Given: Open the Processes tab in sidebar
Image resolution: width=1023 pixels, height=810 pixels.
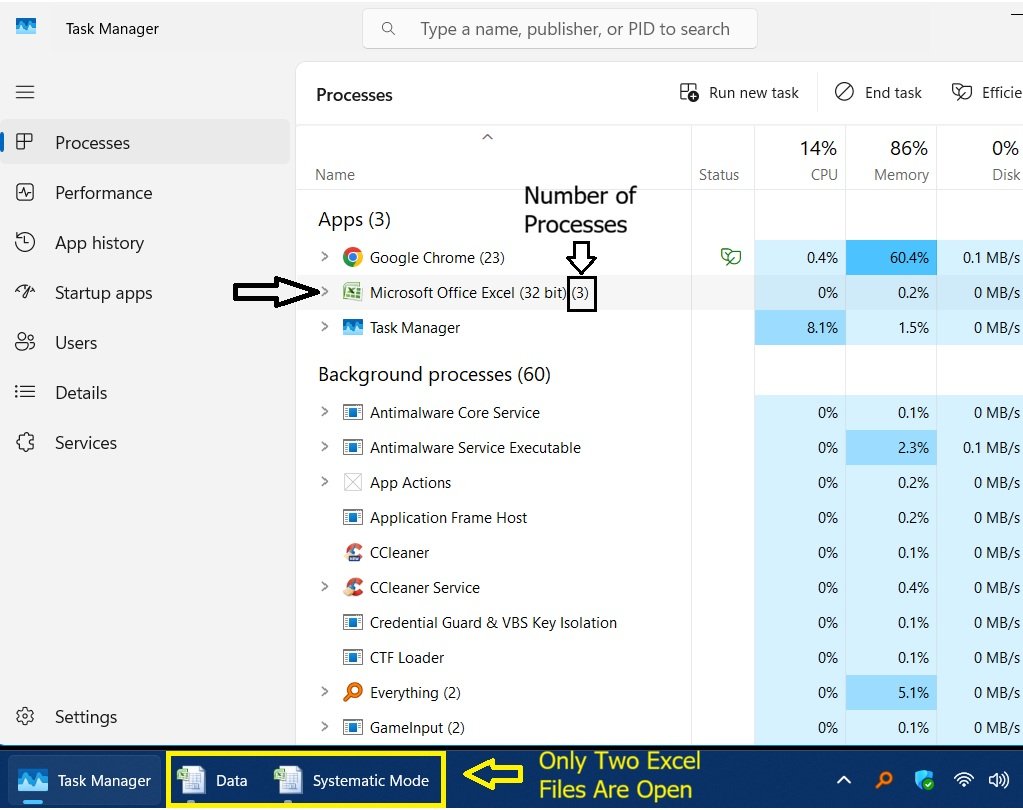Looking at the screenshot, I should coord(145,142).
